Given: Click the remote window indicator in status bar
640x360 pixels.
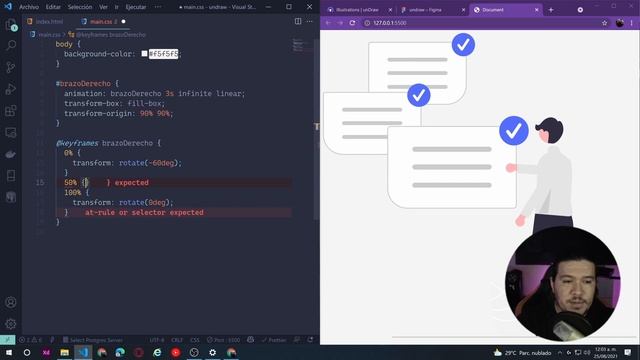Looking at the screenshot, I should pos(7,340).
